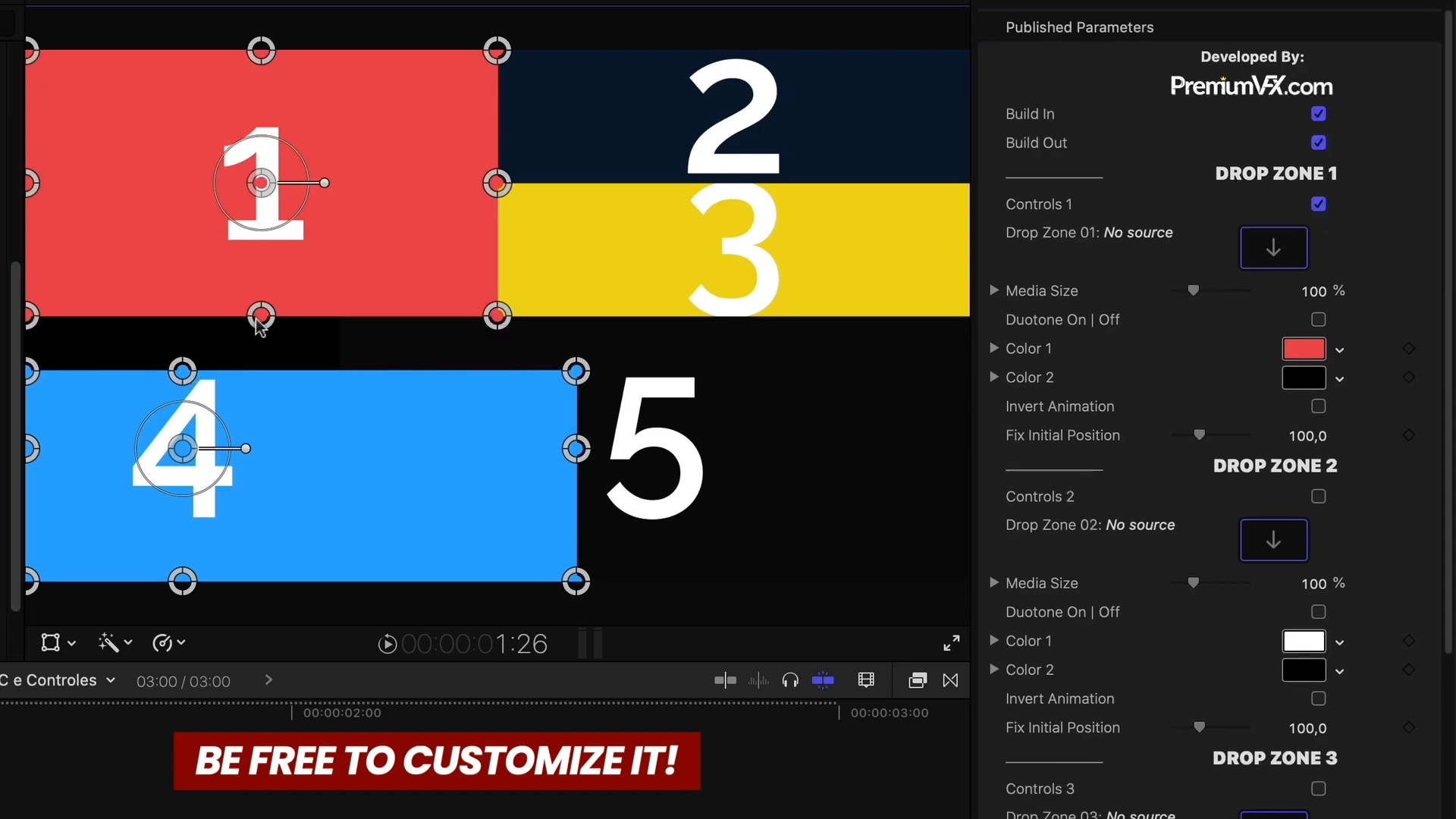Toggle skimming in the timeline
The height and width of the screenshot is (819, 1456).
[x=725, y=680]
